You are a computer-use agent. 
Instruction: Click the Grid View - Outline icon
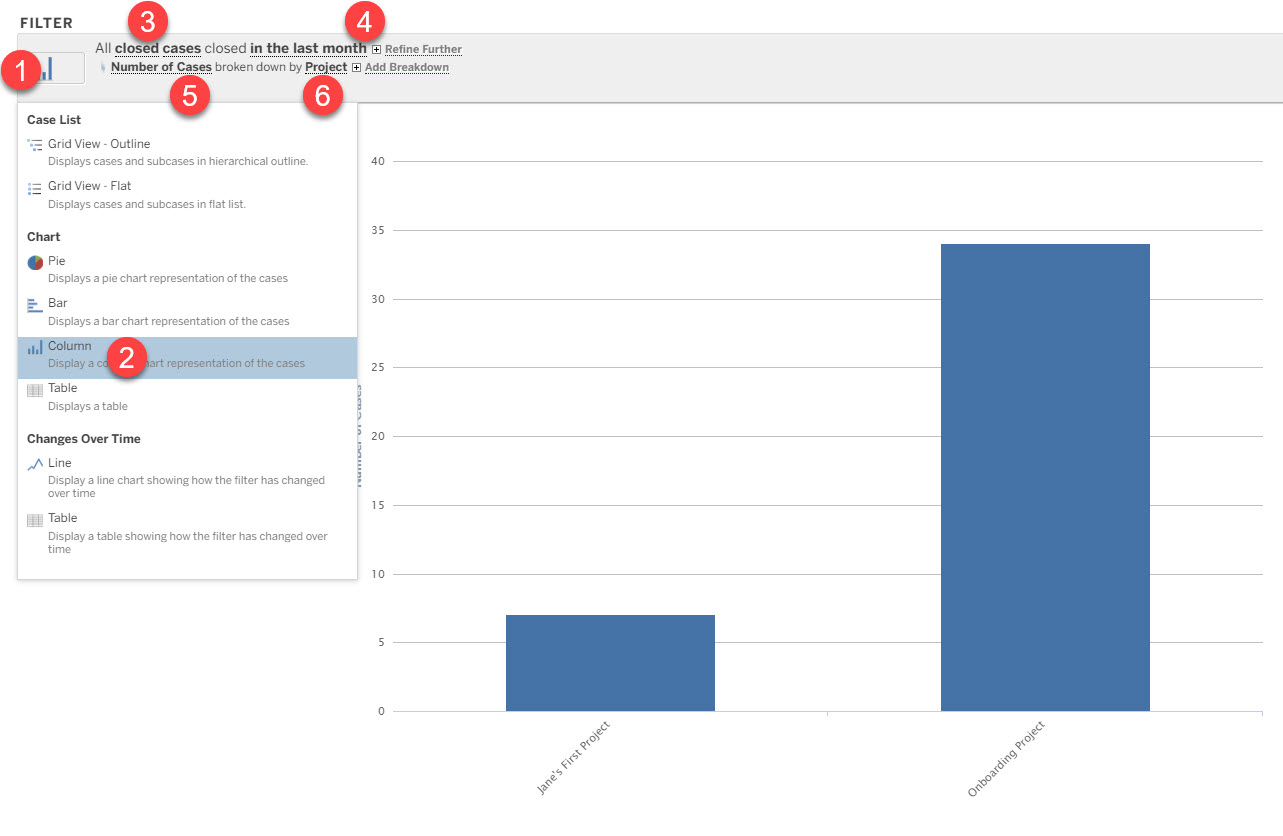[x=35, y=144]
